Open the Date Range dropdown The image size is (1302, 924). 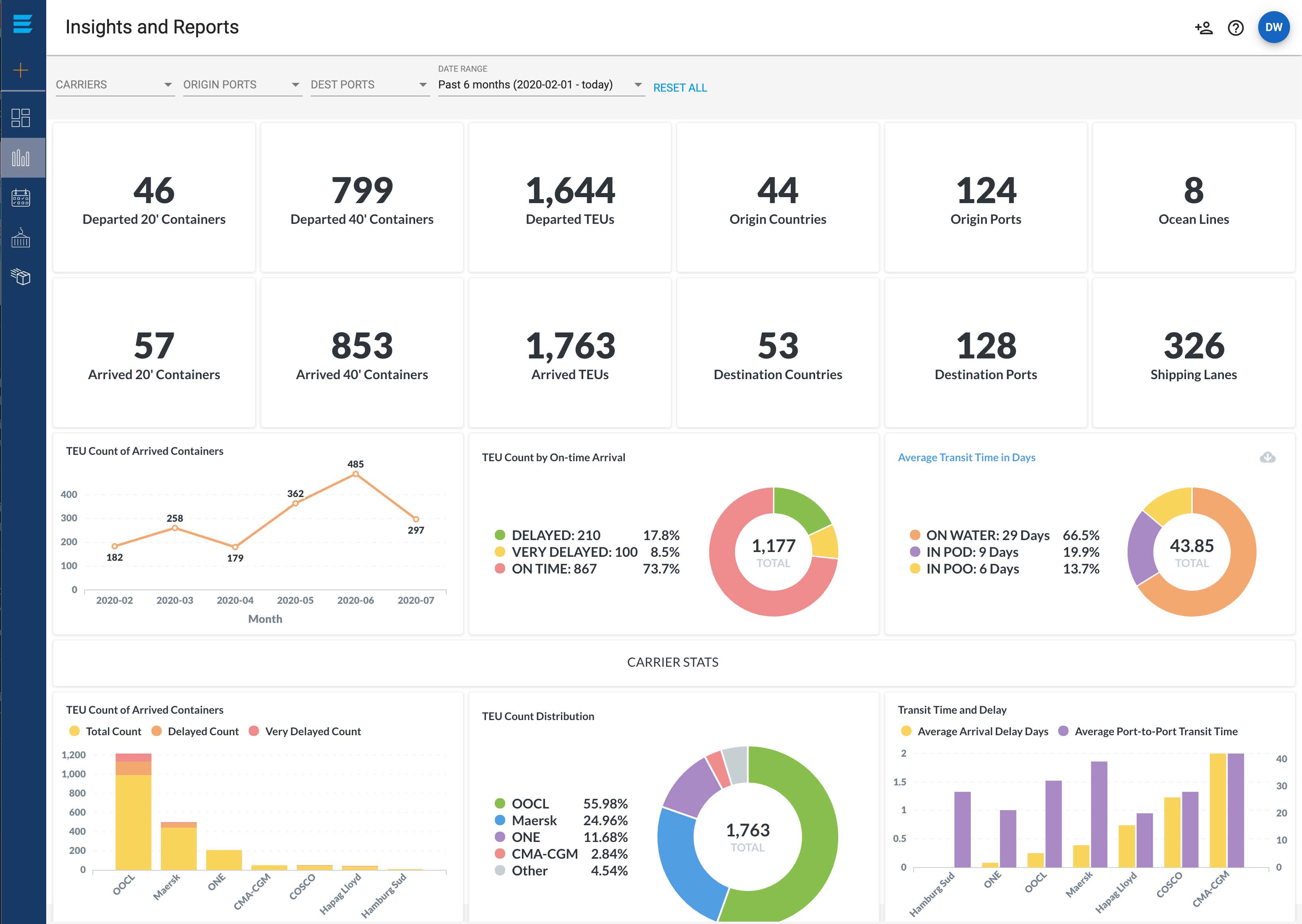pos(540,85)
